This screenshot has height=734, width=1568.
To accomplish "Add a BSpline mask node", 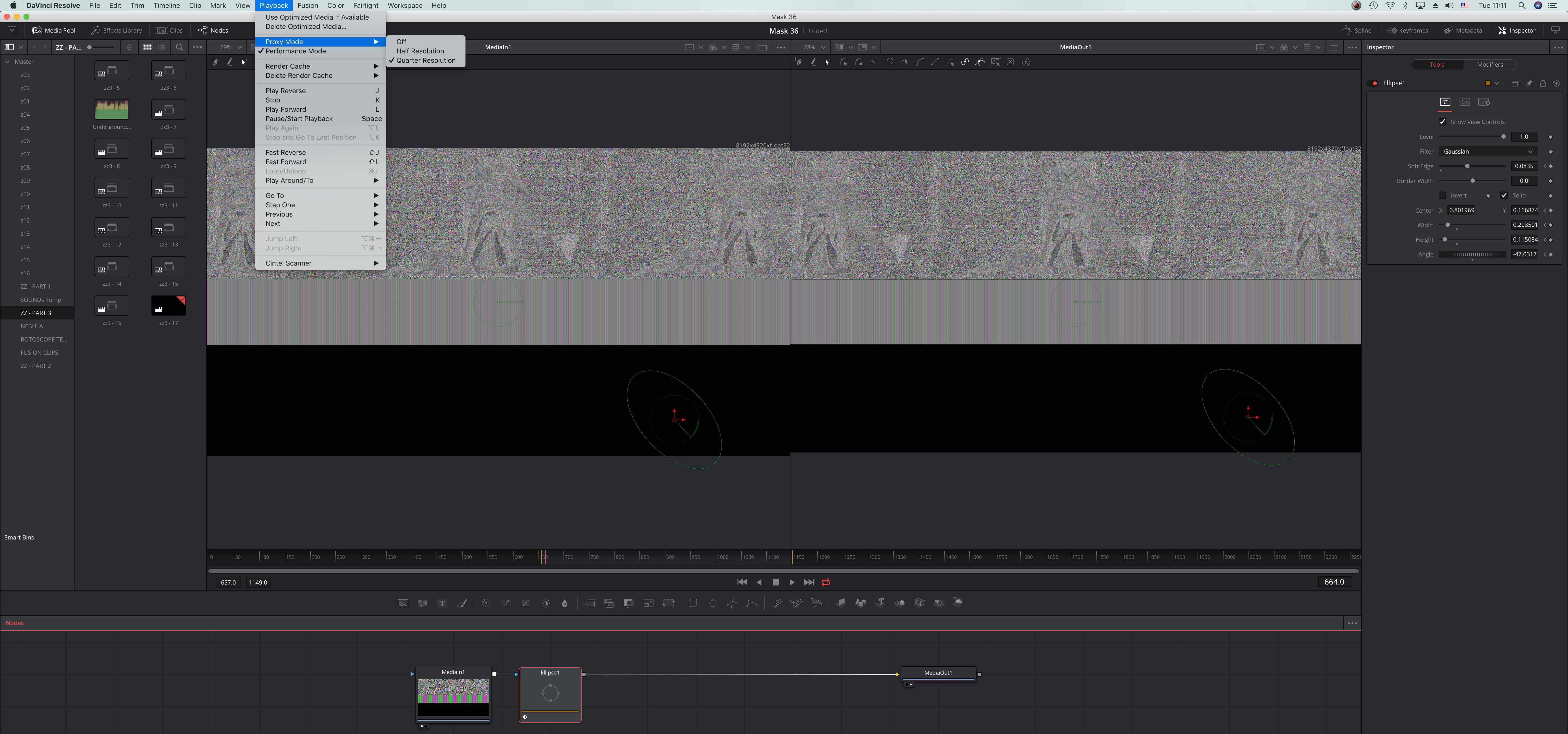I will pyautogui.click(x=752, y=603).
